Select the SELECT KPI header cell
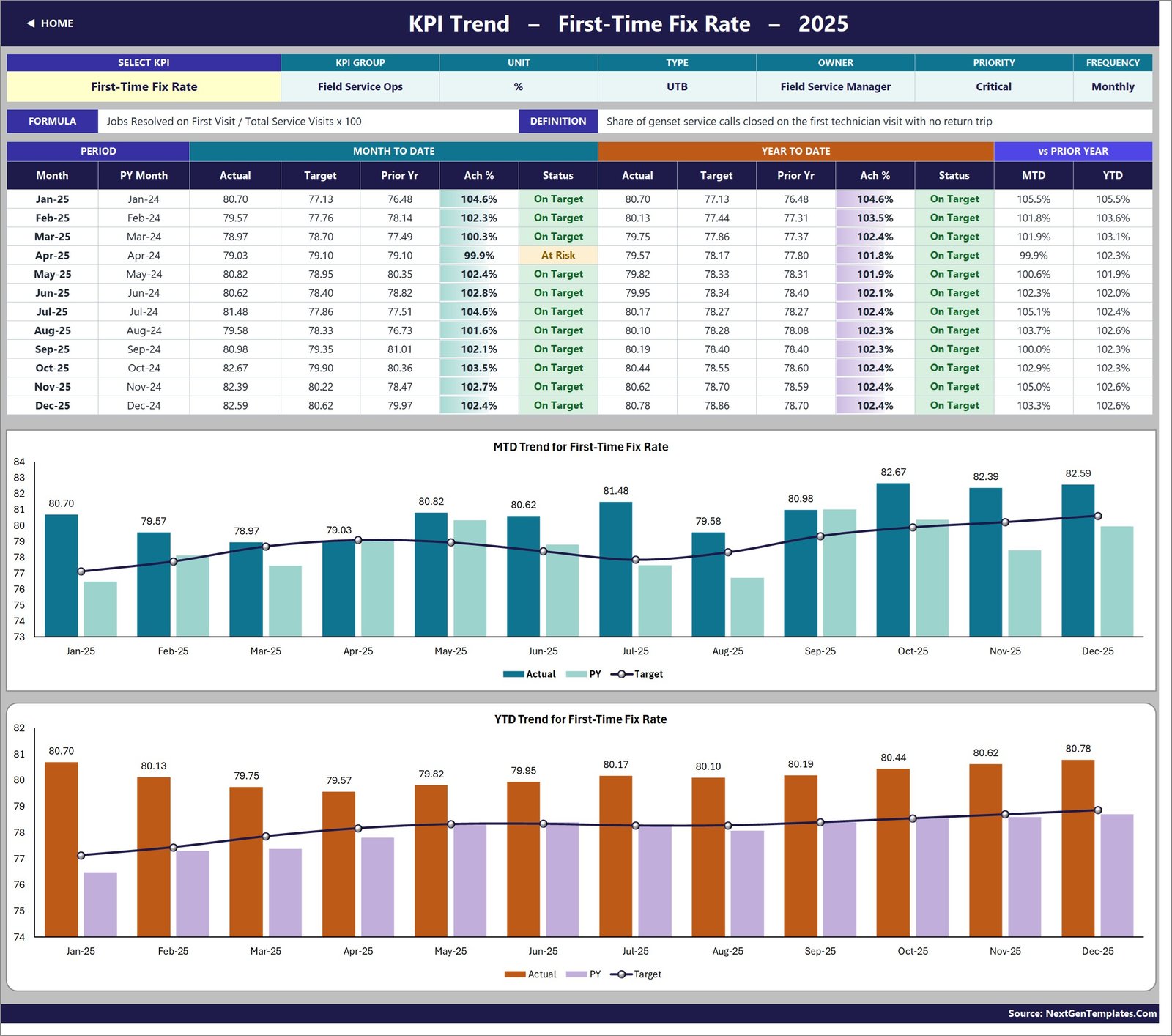Viewport: 1172px width, 1036px height. 144,63
